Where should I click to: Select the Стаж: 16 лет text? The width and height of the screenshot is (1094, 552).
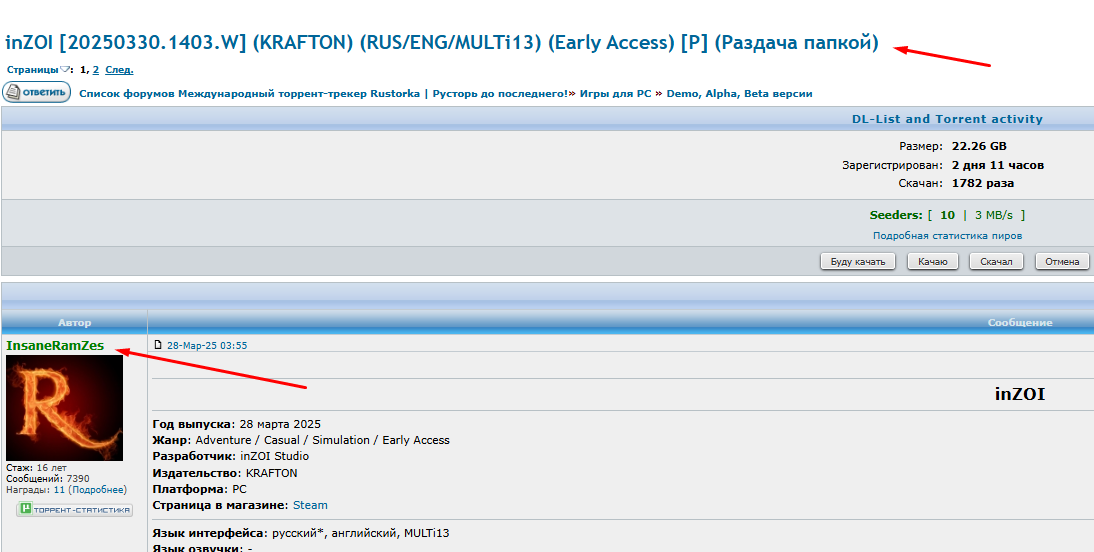[x=36, y=468]
